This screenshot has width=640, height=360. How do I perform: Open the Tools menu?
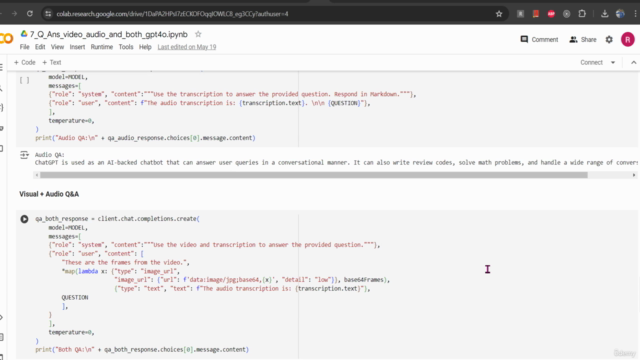126,47
